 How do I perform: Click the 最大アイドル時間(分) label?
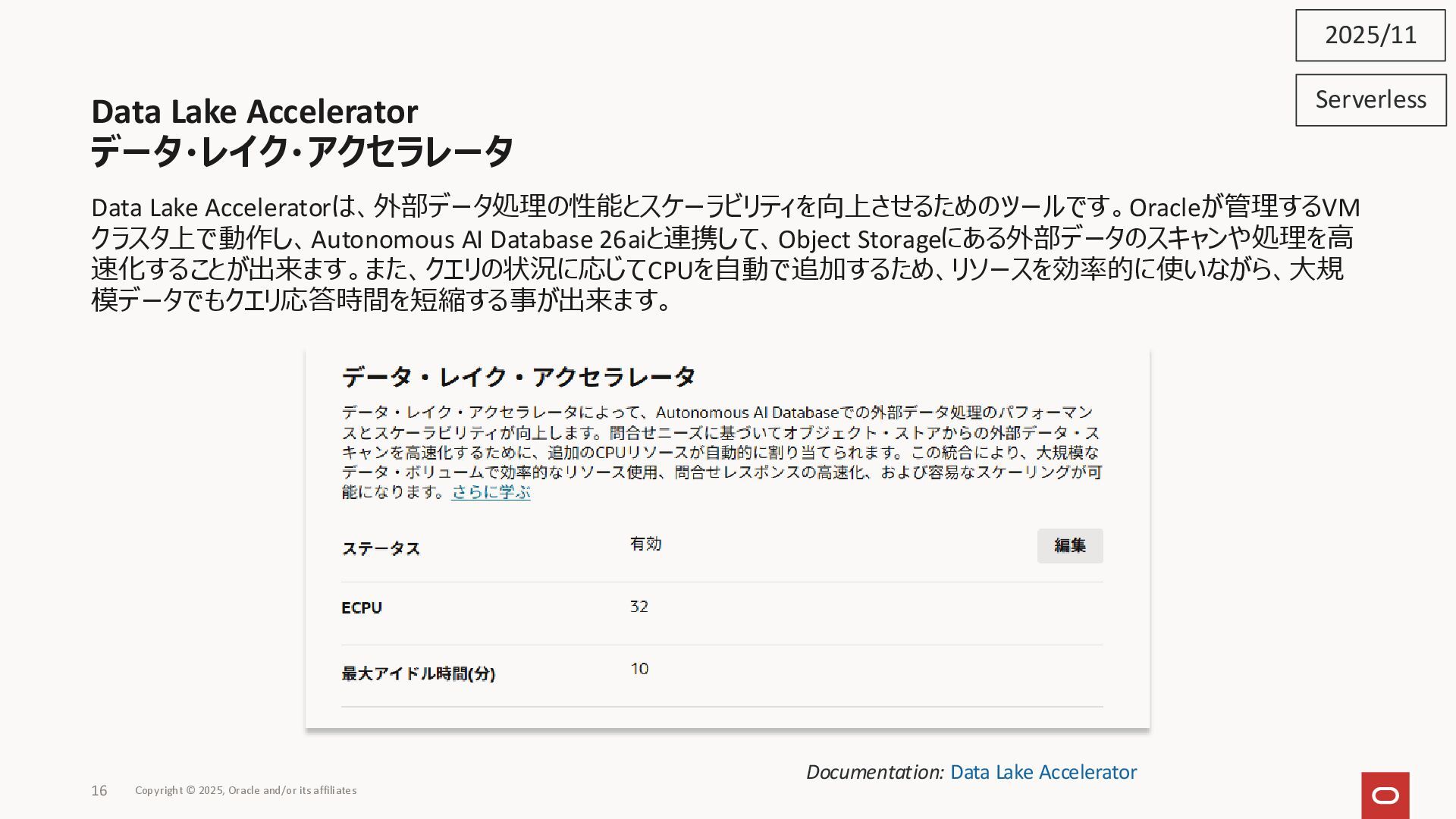(x=418, y=673)
